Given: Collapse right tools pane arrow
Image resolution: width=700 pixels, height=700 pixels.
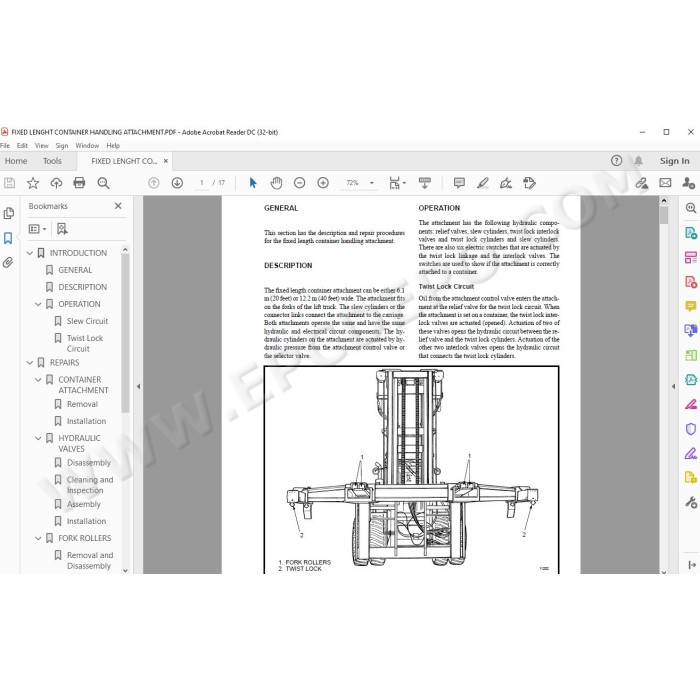Looking at the screenshot, I should coord(673,387).
